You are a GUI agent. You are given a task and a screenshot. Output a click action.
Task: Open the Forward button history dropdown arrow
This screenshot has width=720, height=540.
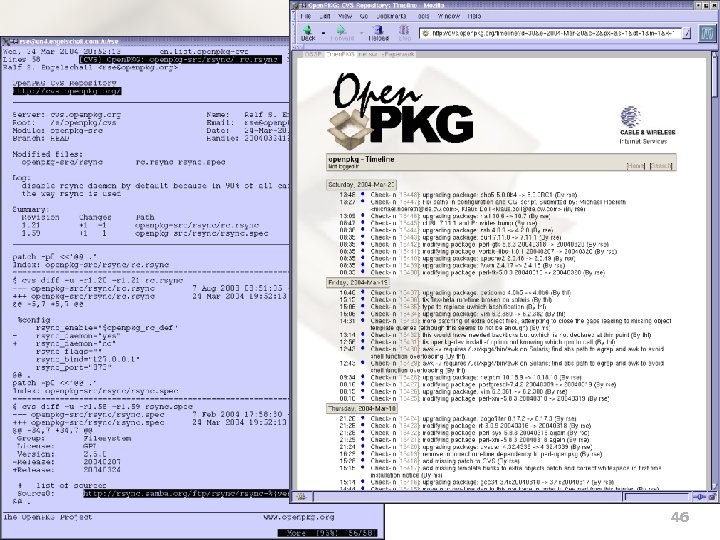pyautogui.click(x=361, y=33)
